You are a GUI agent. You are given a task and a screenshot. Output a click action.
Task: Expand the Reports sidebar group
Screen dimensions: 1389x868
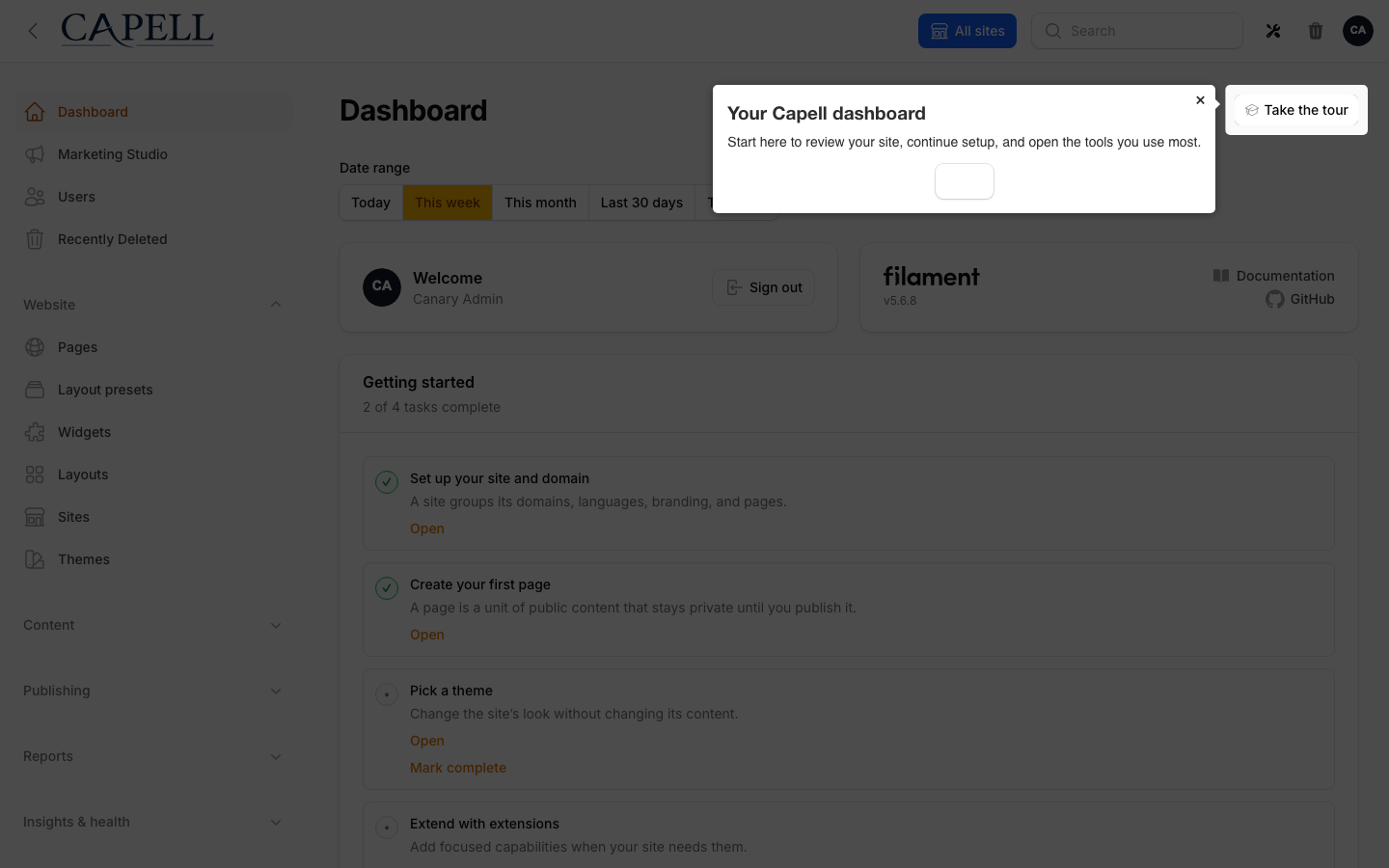pos(154,756)
